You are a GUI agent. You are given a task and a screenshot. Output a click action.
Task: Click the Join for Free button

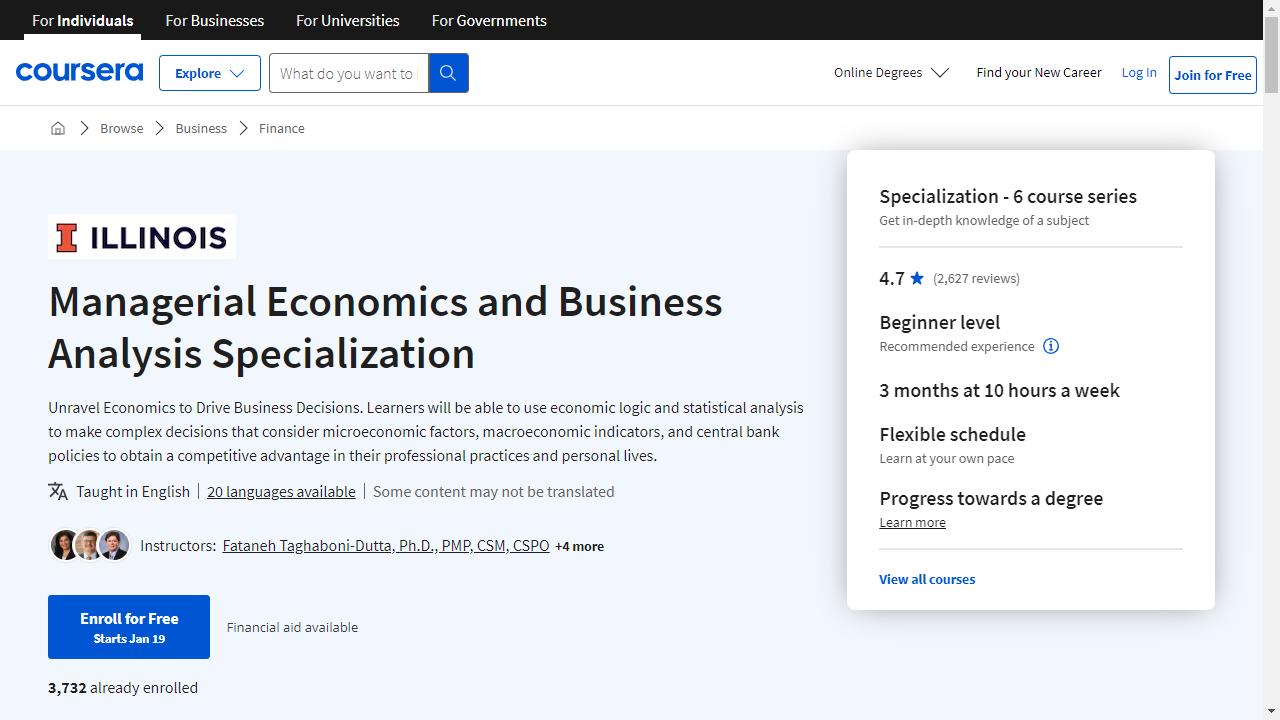coord(1213,75)
